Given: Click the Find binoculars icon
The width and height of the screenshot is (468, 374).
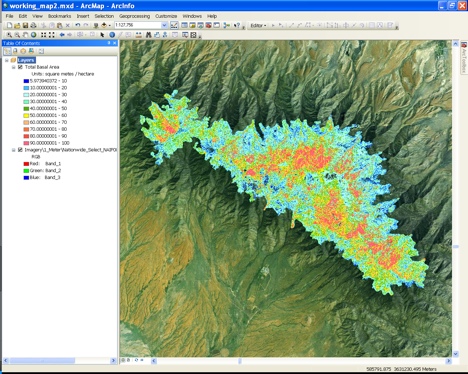Looking at the screenshot, I should point(149,35).
